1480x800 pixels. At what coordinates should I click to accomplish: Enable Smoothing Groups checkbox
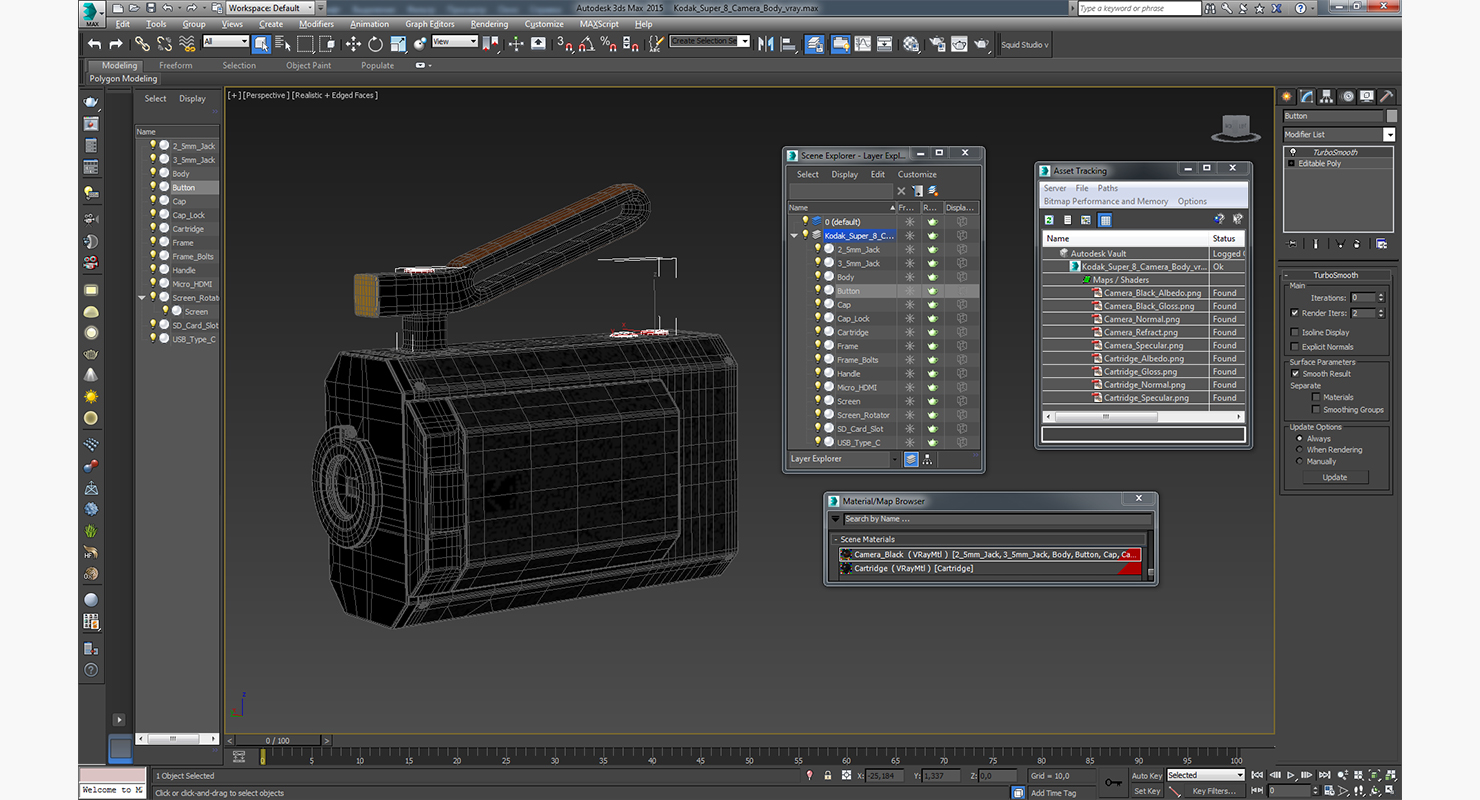[1316, 409]
